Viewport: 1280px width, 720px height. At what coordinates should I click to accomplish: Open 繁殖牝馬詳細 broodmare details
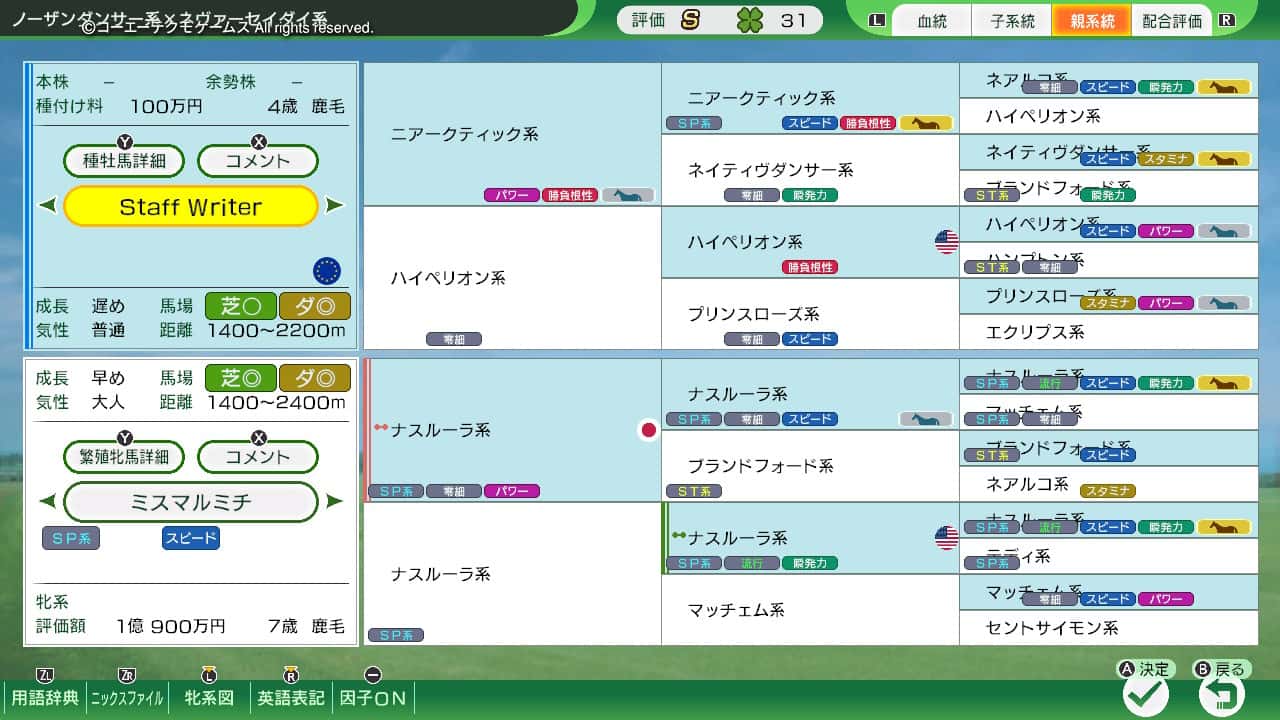125,457
